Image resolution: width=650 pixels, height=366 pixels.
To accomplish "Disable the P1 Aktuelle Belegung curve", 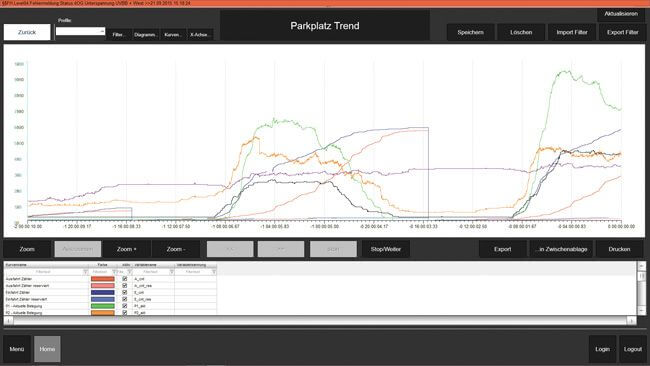I will tap(124, 306).
